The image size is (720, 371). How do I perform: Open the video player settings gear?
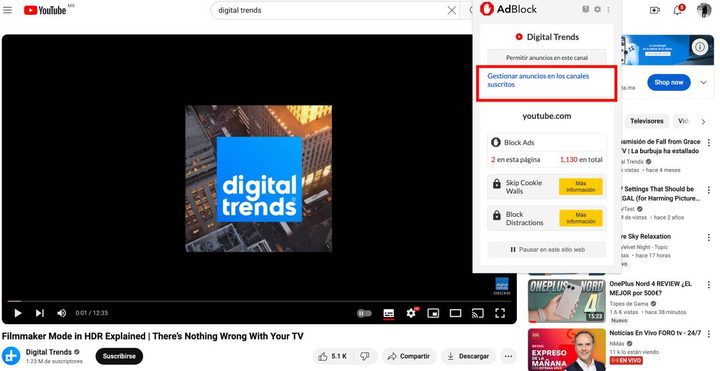411,313
